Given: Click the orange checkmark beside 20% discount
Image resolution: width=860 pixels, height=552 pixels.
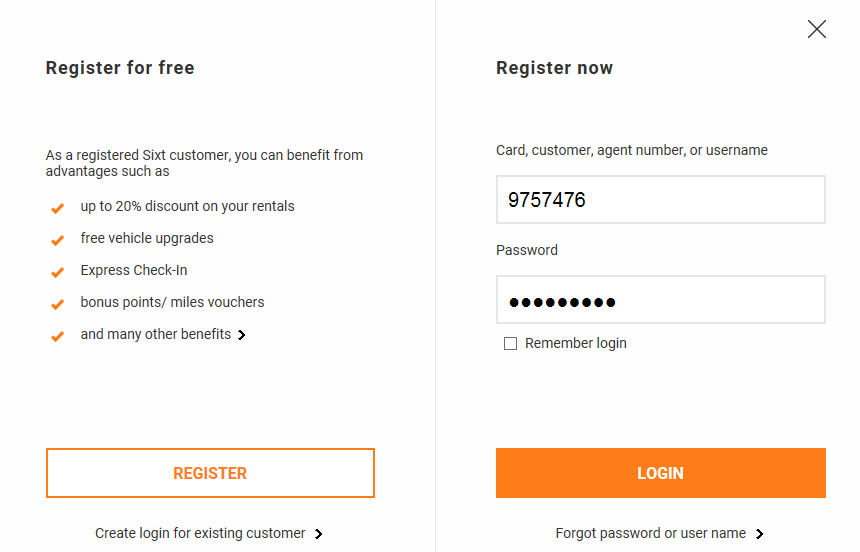Looking at the screenshot, I should pyautogui.click(x=57, y=208).
